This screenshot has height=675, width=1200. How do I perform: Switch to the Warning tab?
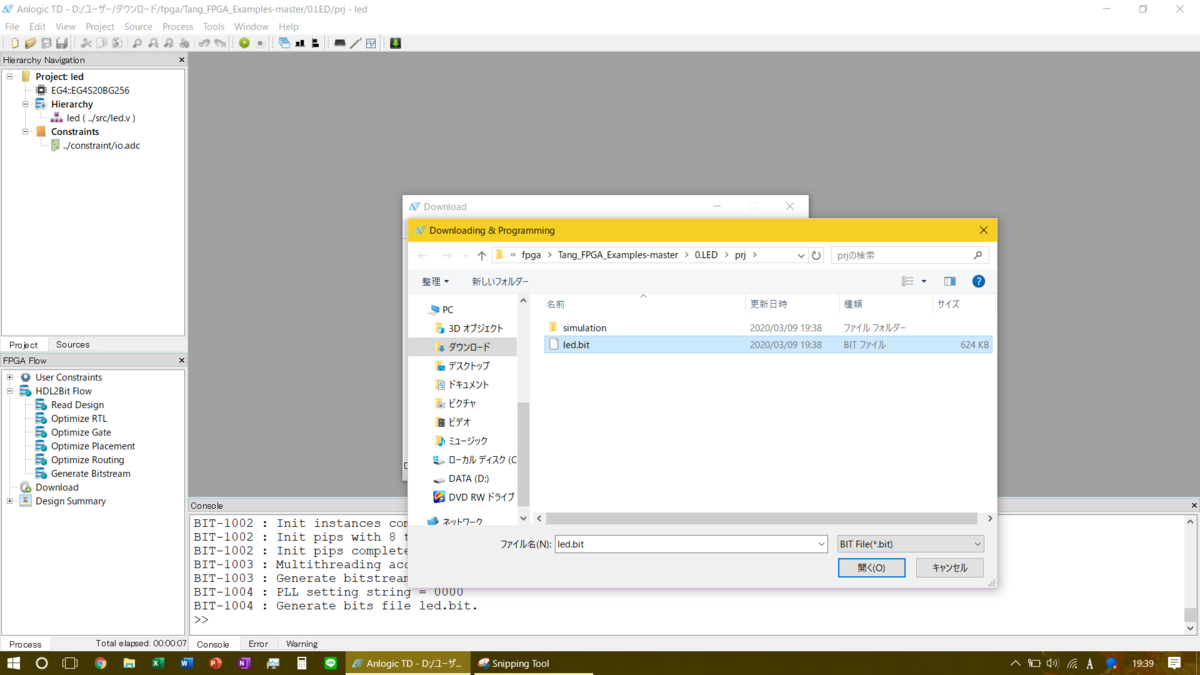click(x=302, y=644)
